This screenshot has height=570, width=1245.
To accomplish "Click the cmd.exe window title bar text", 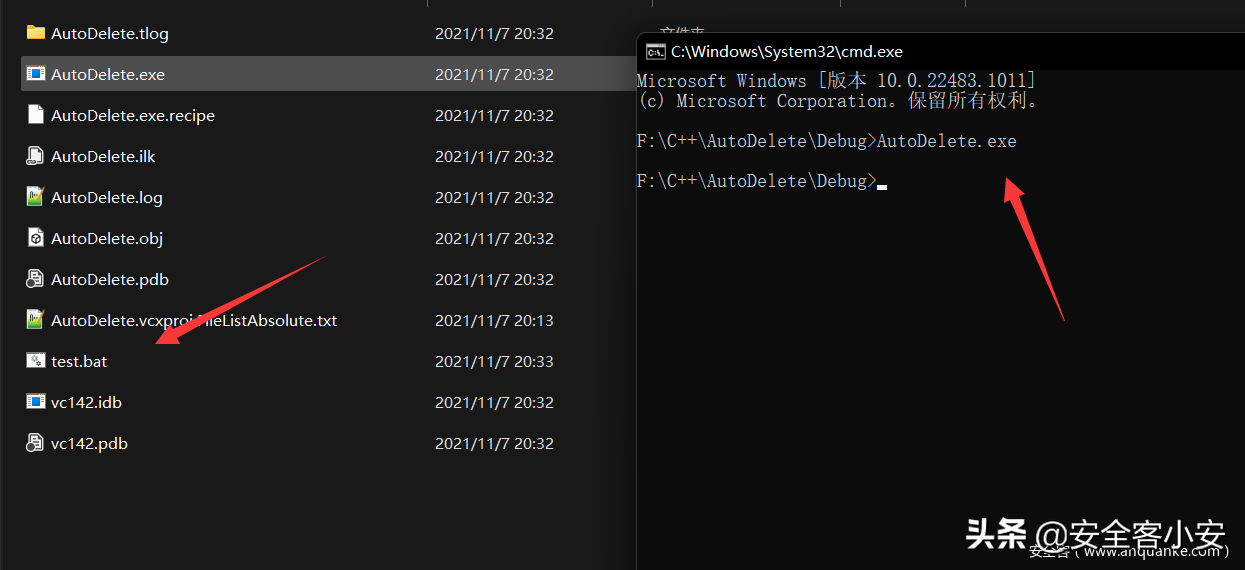I will click(787, 51).
